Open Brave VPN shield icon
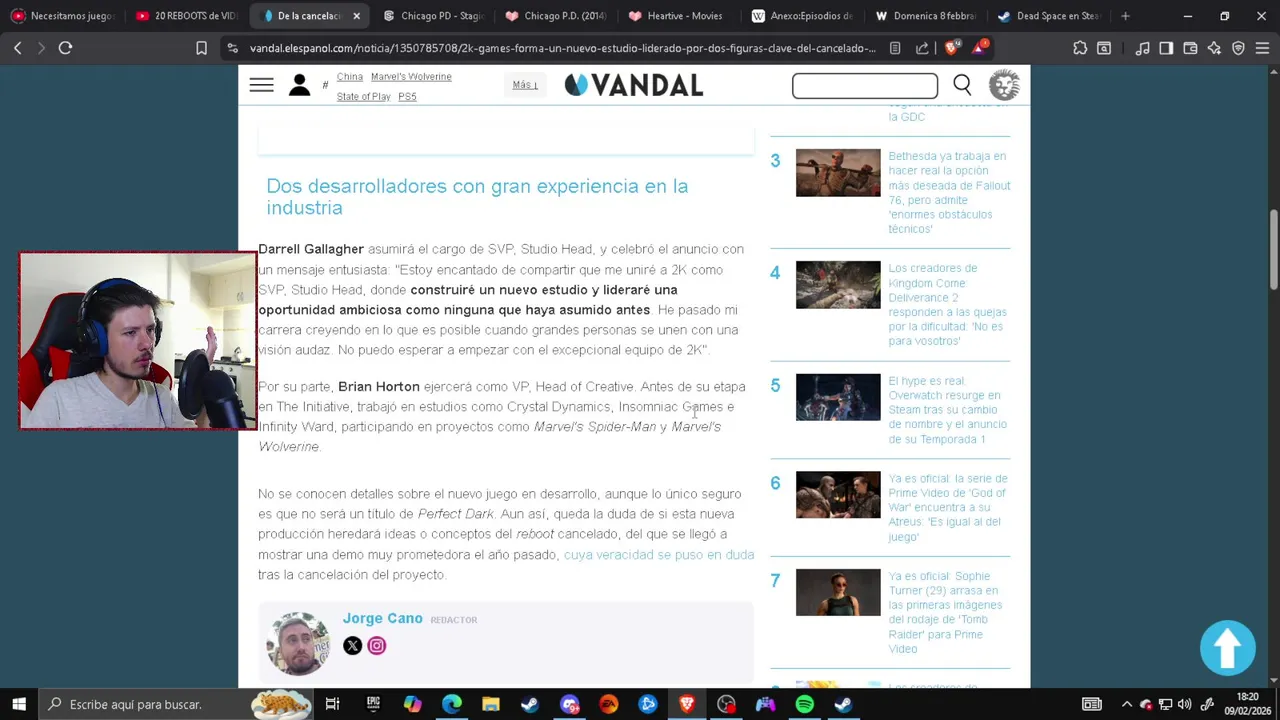Image resolution: width=1280 pixels, height=720 pixels. pos(1238,48)
